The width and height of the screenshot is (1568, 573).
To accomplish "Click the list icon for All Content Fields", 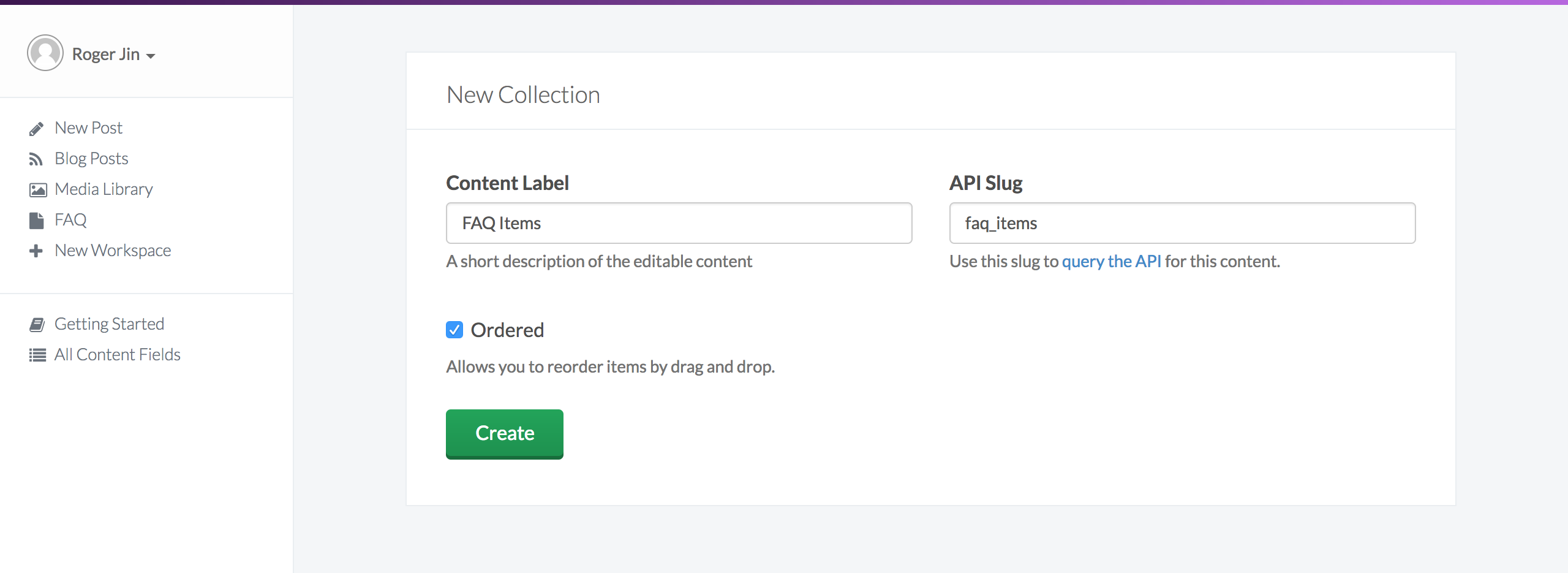I will [x=37, y=355].
